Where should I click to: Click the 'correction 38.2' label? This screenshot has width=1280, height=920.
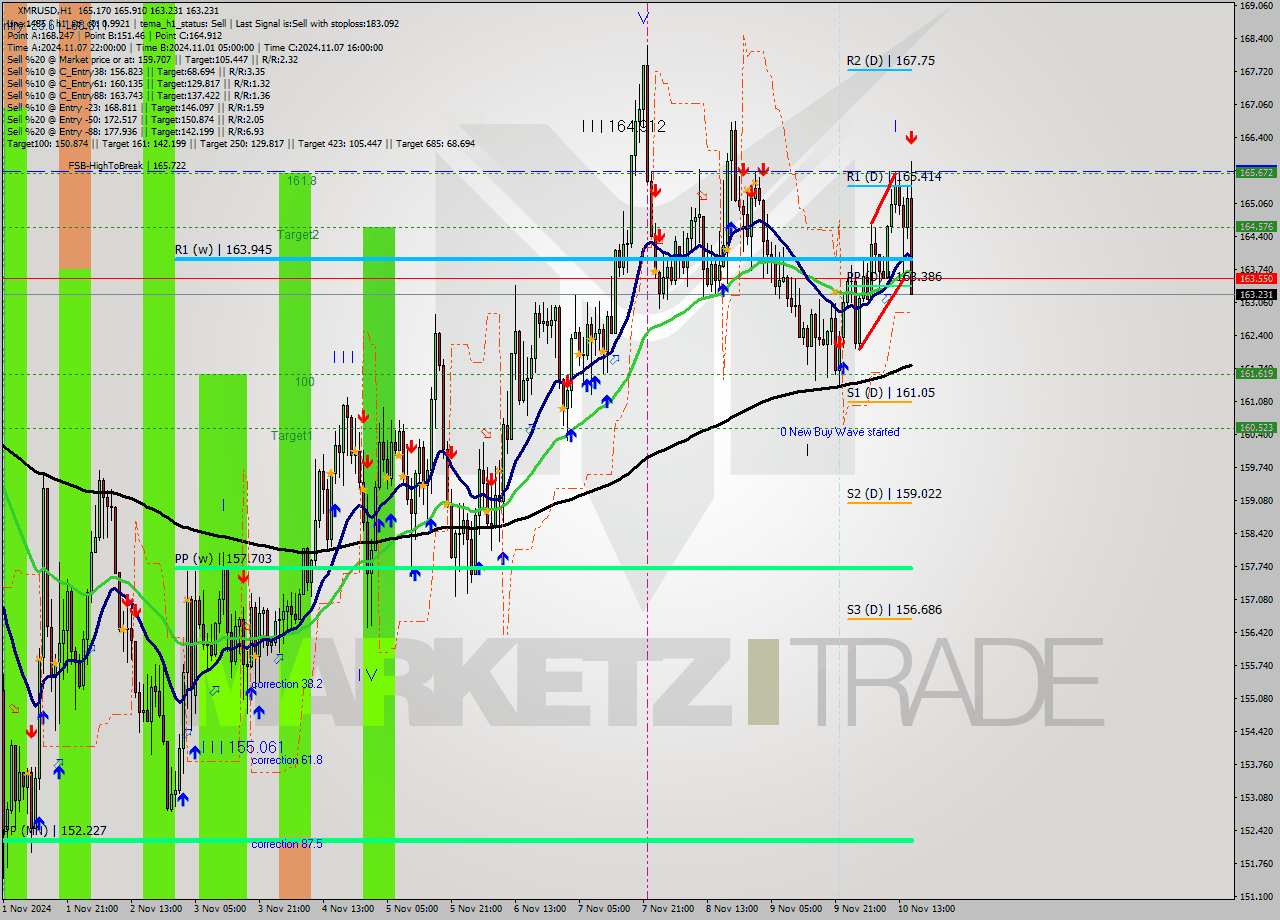[287, 684]
